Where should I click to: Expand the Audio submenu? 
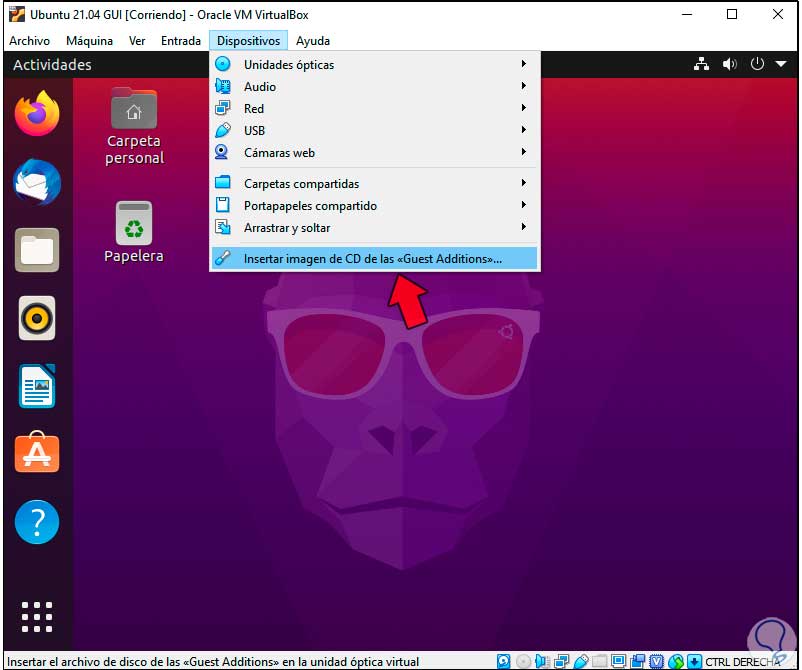(x=374, y=86)
